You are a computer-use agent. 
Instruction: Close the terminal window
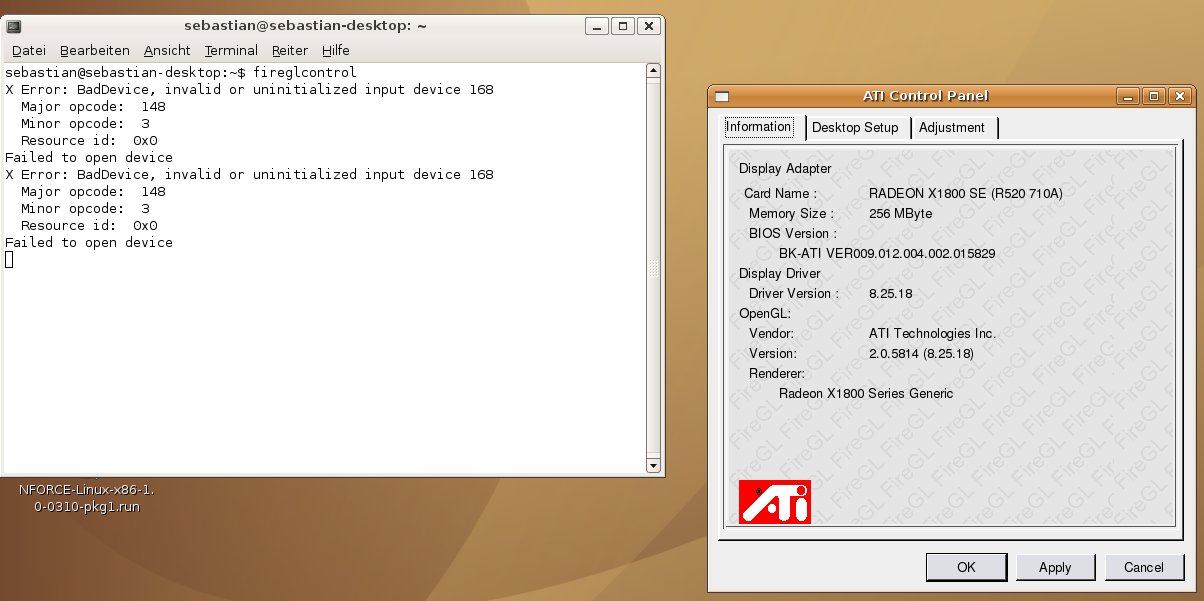point(649,26)
